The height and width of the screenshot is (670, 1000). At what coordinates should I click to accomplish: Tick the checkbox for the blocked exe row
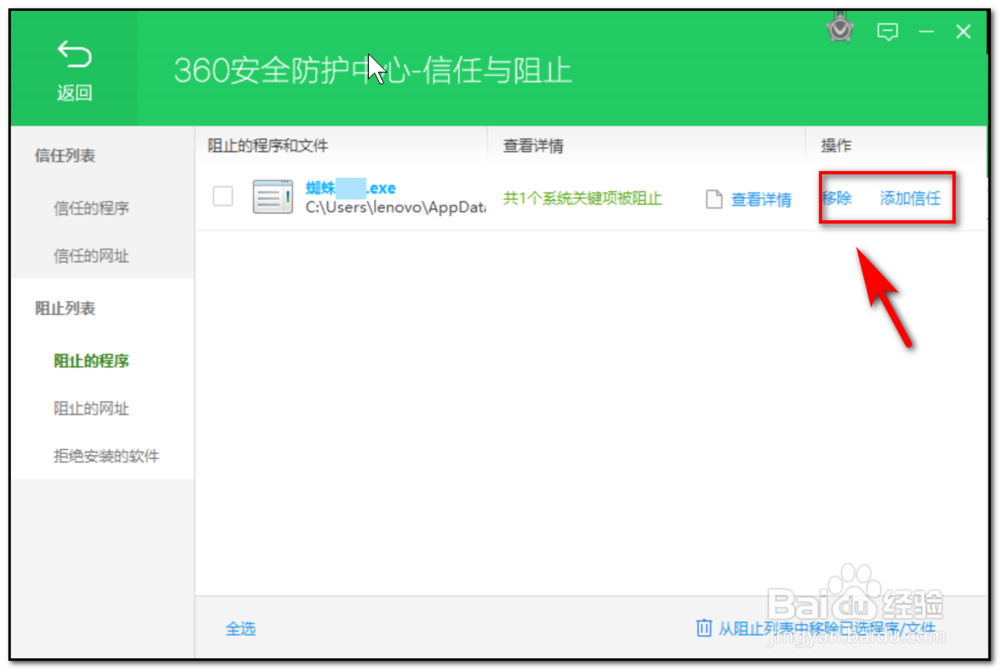(x=223, y=196)
